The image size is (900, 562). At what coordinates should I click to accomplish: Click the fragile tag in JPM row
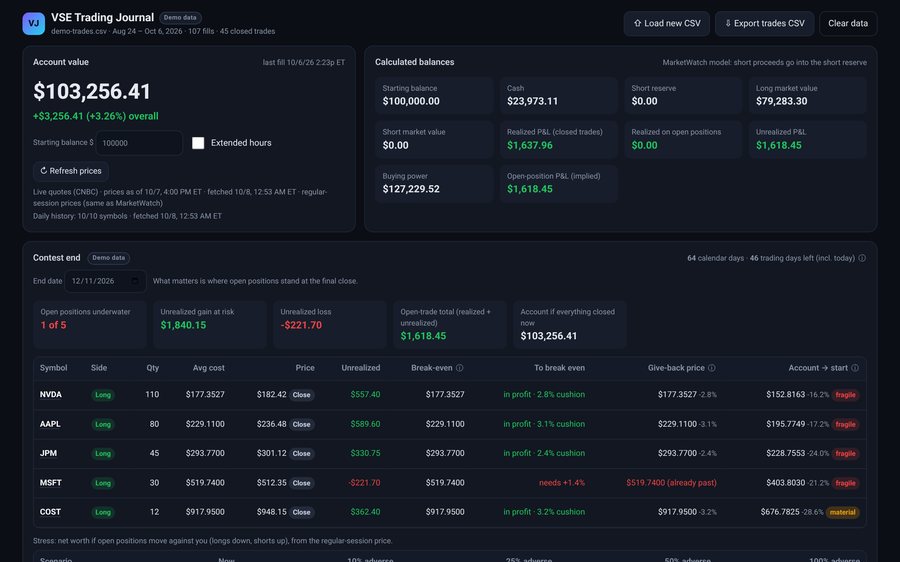click(845, 454)
